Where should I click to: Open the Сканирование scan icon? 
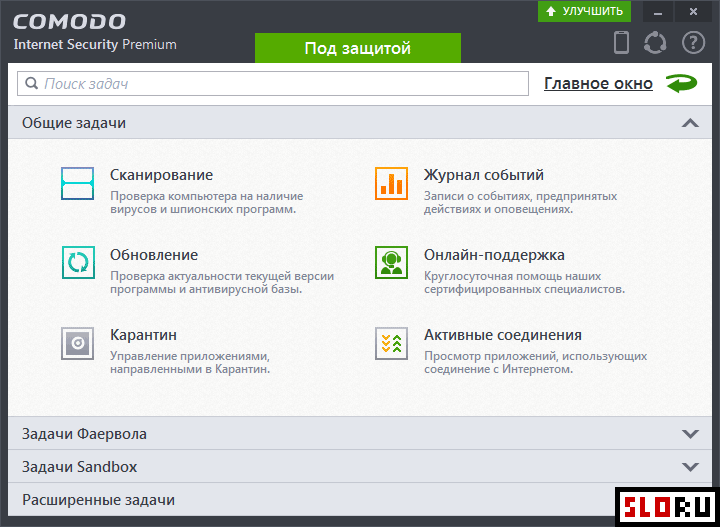[x=78, y=184]
